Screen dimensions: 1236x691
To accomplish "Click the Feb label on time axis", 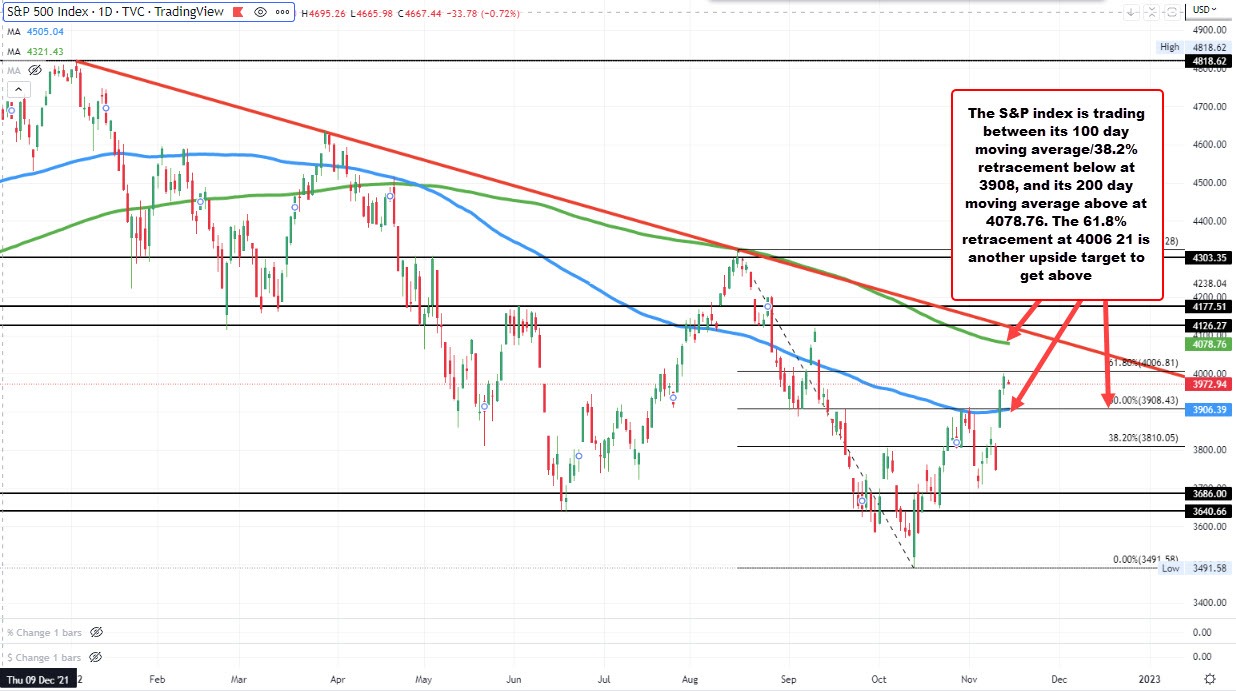I will click(x=157, y=680).
